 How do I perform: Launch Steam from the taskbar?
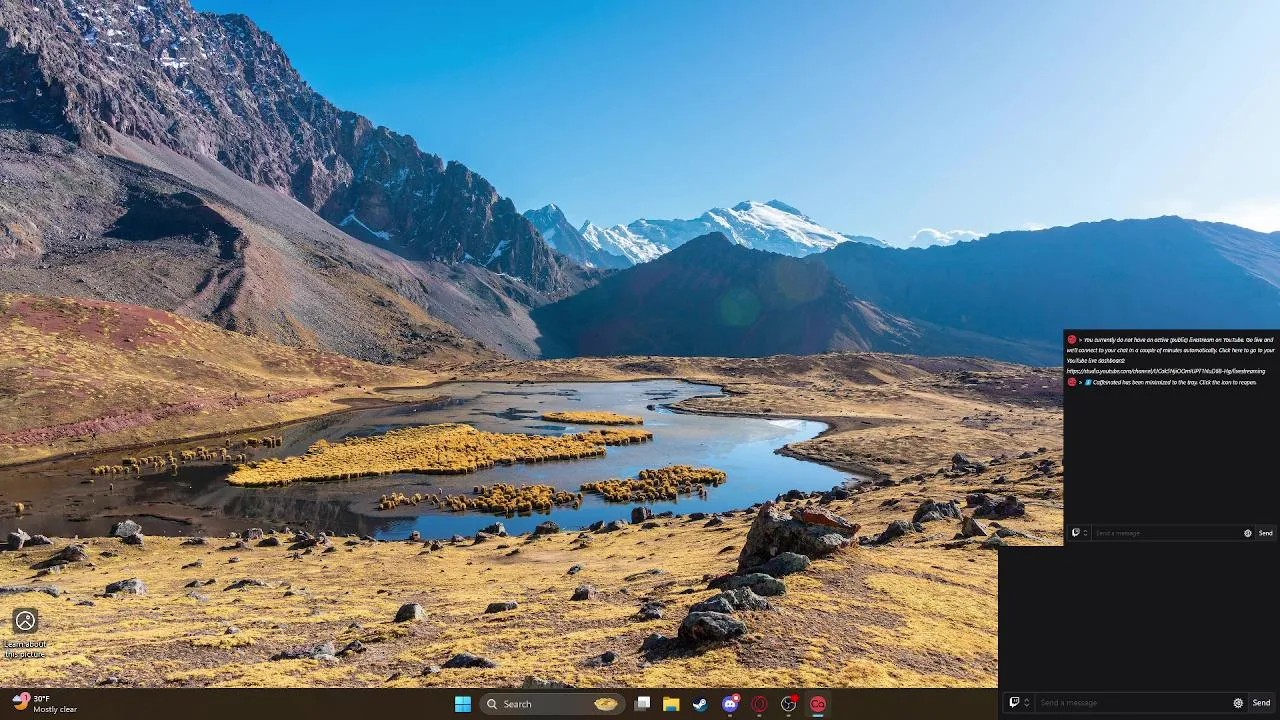pyautogui.click(x=700, y=704)
